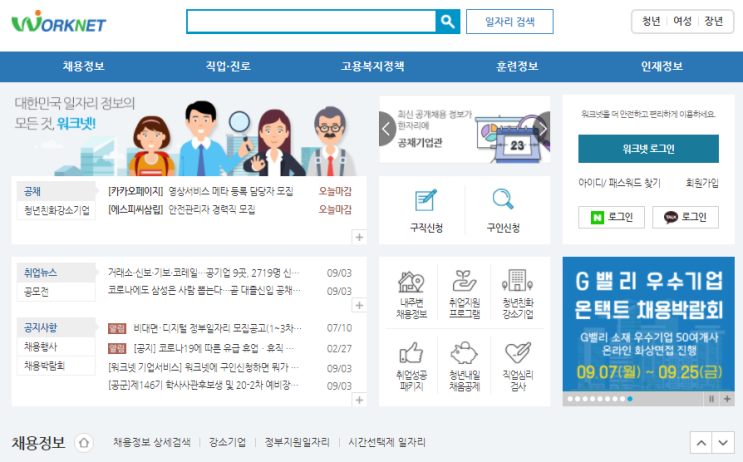The width and height of the screenshot is (743, 462).
Task: Click 구직신청 pencil icon
Action: pyautogui.click(x=426, y=200)
